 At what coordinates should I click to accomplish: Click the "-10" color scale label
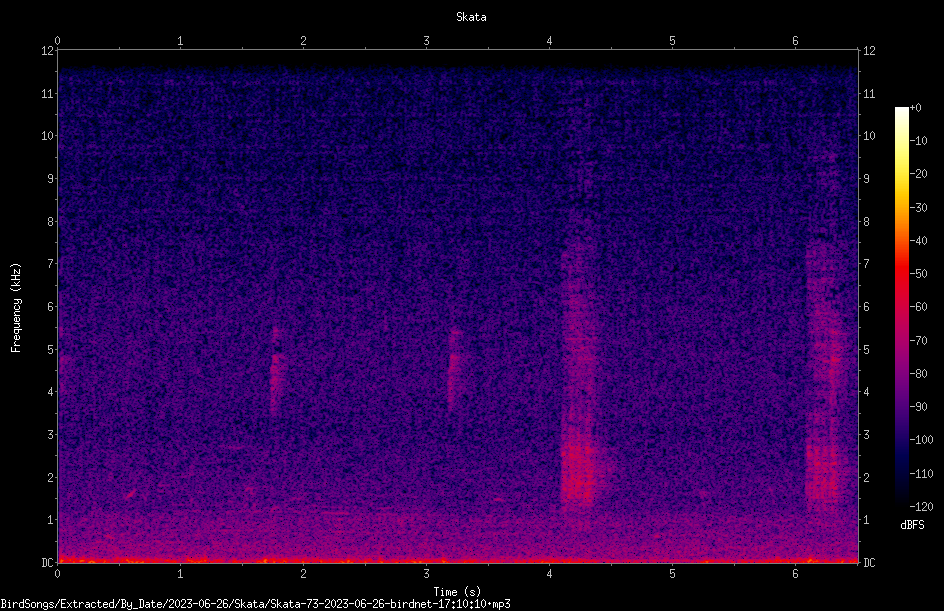[918, 141]
